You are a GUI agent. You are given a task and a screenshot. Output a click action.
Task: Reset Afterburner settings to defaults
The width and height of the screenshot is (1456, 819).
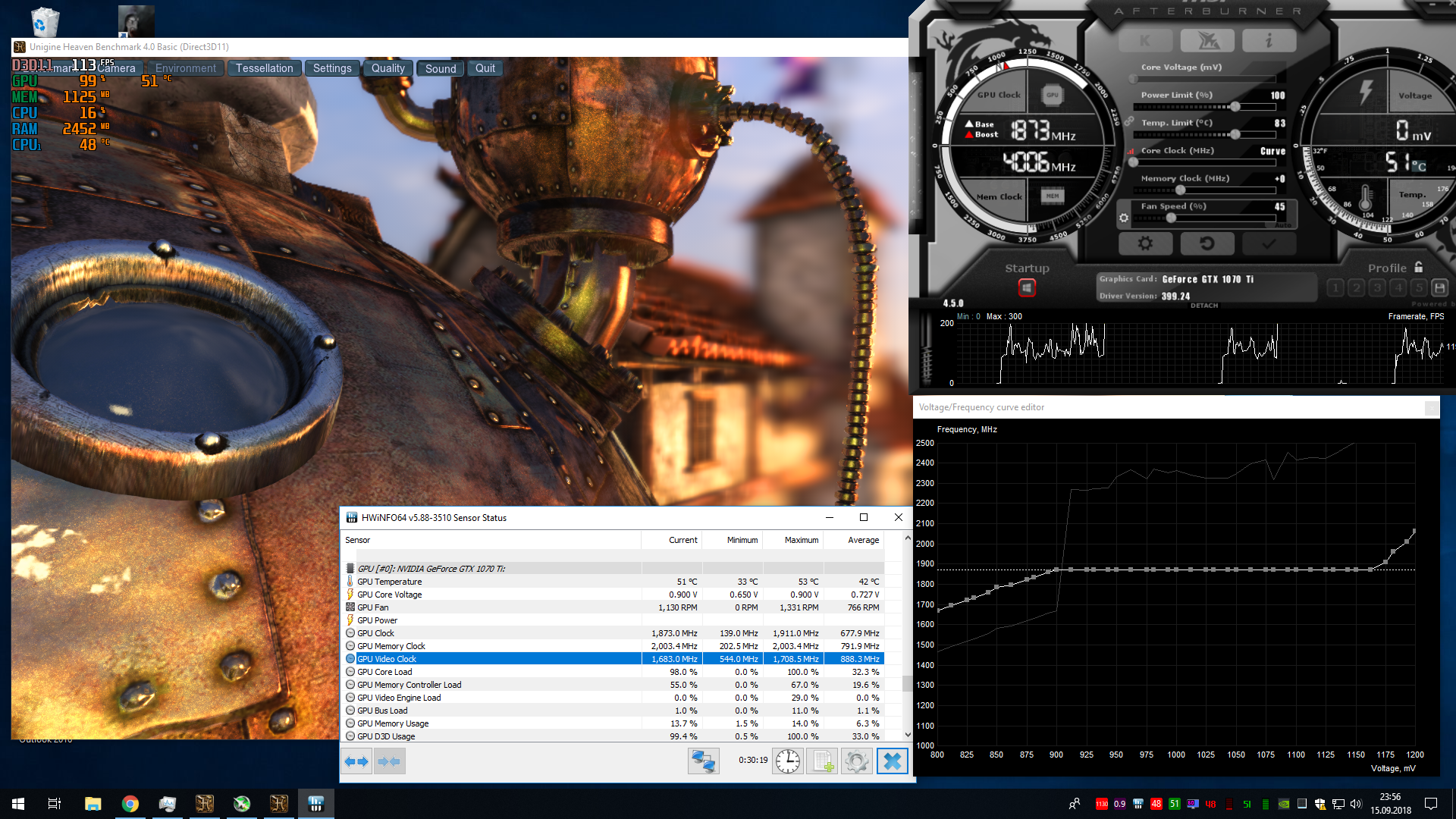click(x=1207, y=244)
